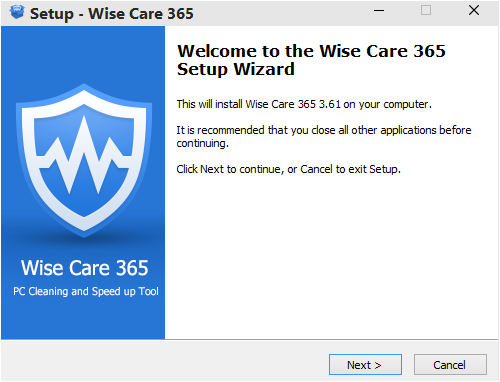Click the empty blue banner area below the tagline
The height and width of the screenshot is (382, 500).
tap(83, 318)
